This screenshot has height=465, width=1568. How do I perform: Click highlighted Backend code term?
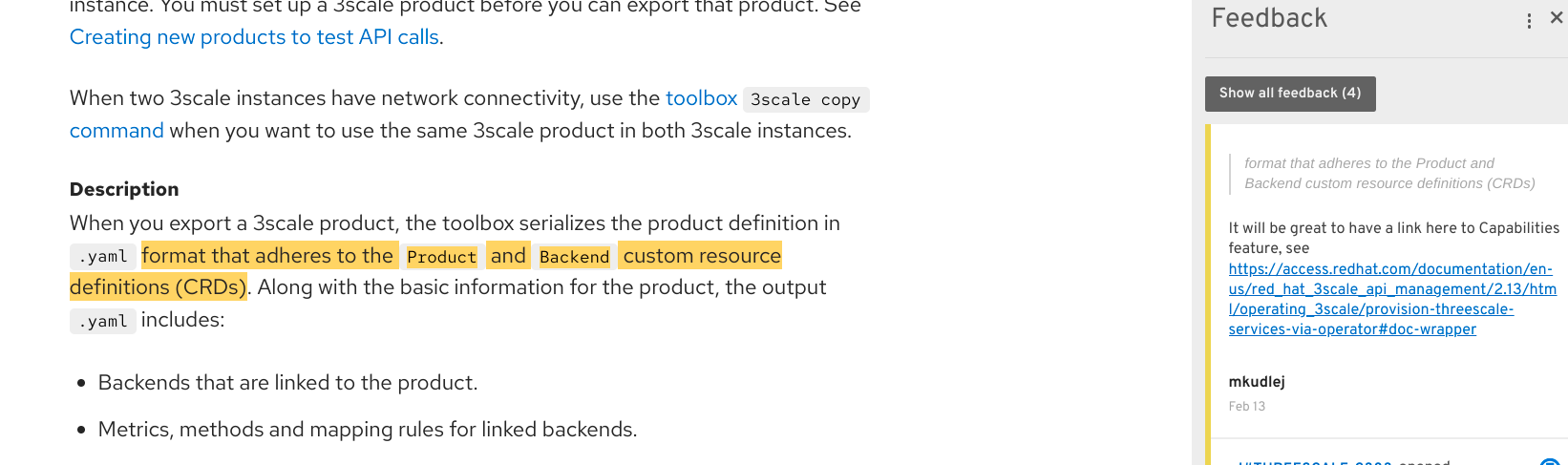(574, 257)
